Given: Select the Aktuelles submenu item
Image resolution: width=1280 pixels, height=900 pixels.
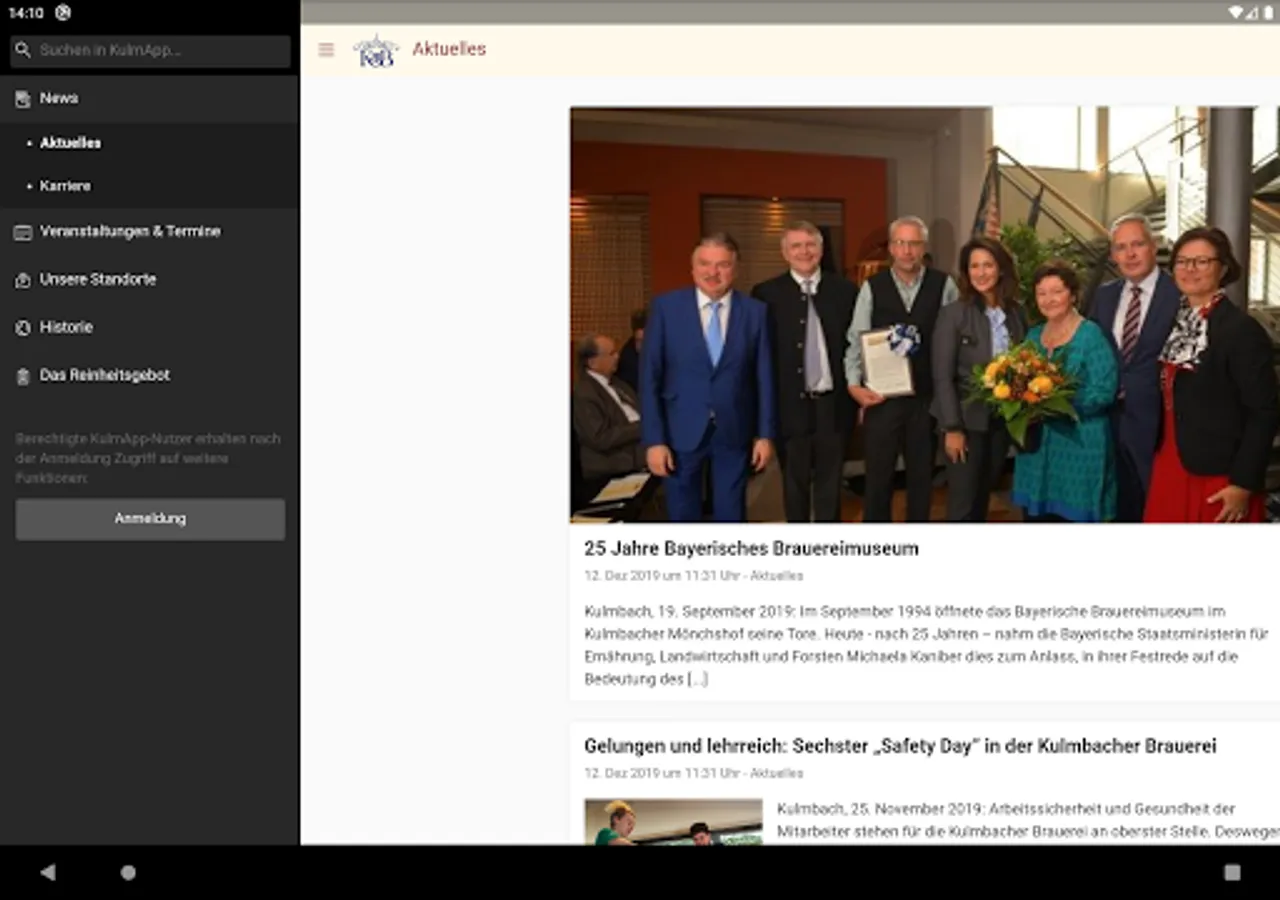Looking at the screenshot, I should [x=150, y=143].
